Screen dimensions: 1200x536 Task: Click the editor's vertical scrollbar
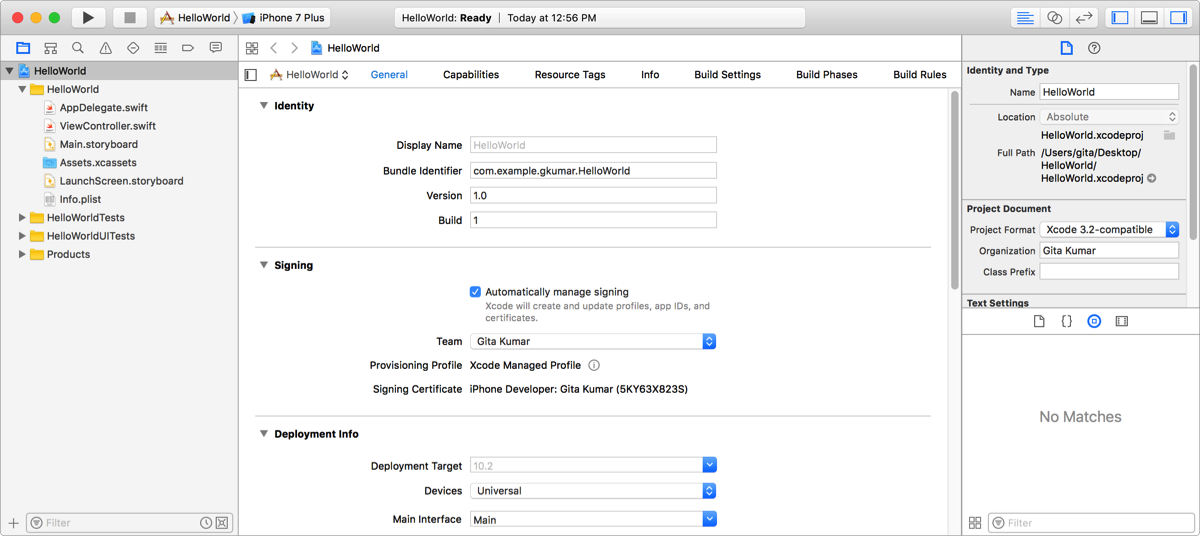(x=954, y=190)
